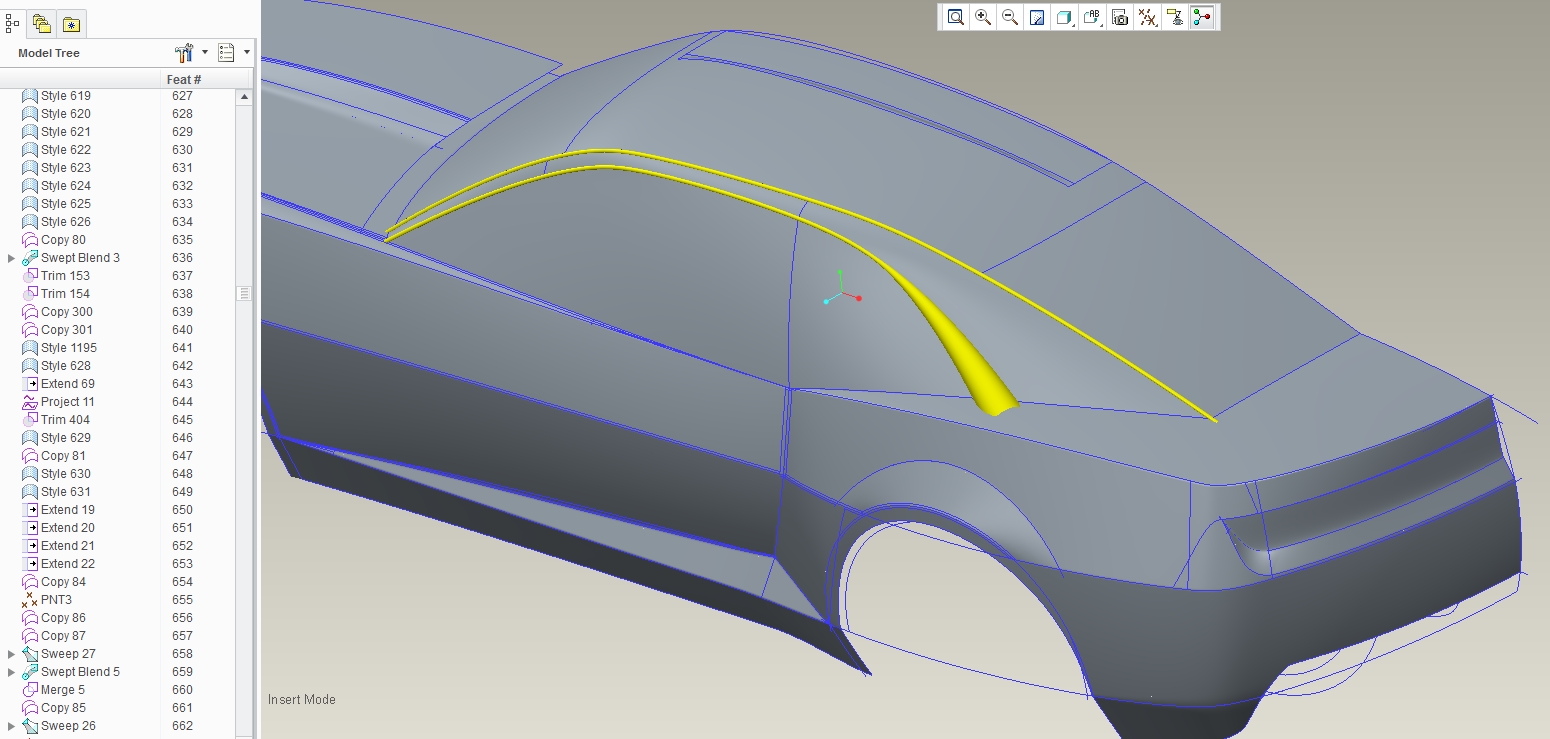Click the Style 621 surface icon
This screenshot has width=1550, height=739.
coord(30,132)
